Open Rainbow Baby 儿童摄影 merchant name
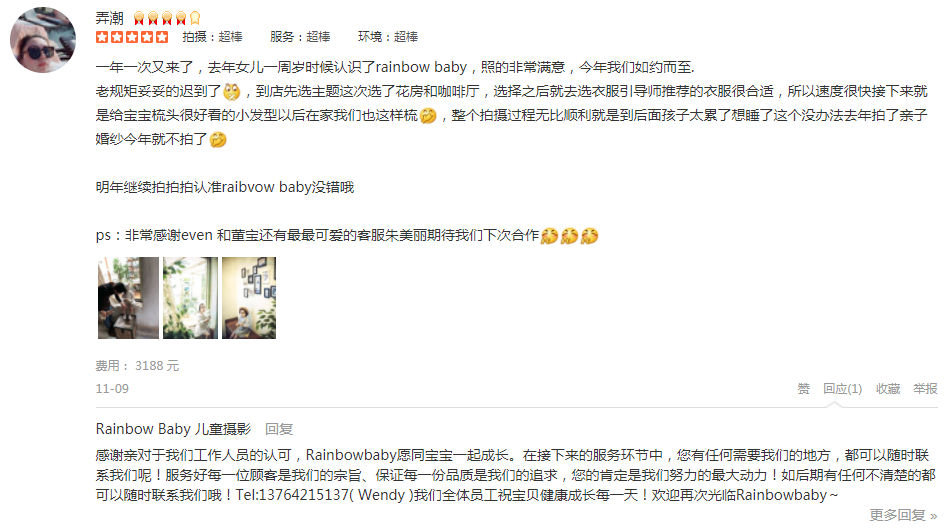Viewport: 951px width, 530px height. 173,429
